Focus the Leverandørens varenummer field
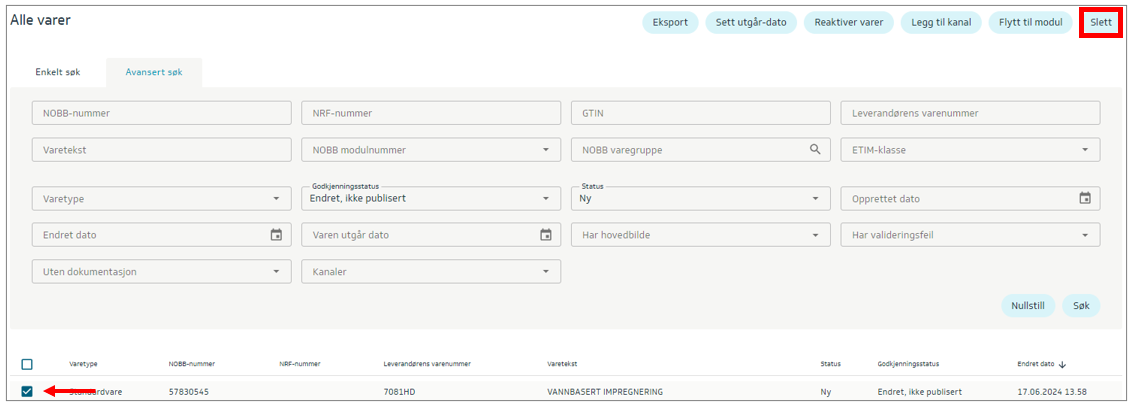This screenshot has height=403, width=1128. [x=970, y=113]
